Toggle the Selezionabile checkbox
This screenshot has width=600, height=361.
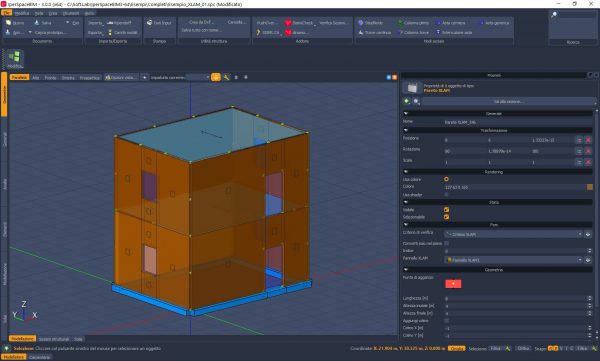click(446, 217)
